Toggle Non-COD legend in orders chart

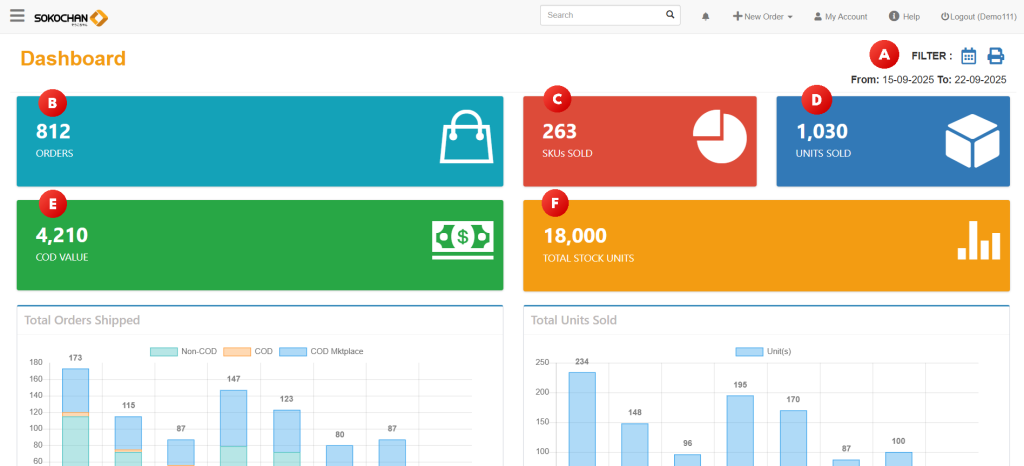pos(163,352)
